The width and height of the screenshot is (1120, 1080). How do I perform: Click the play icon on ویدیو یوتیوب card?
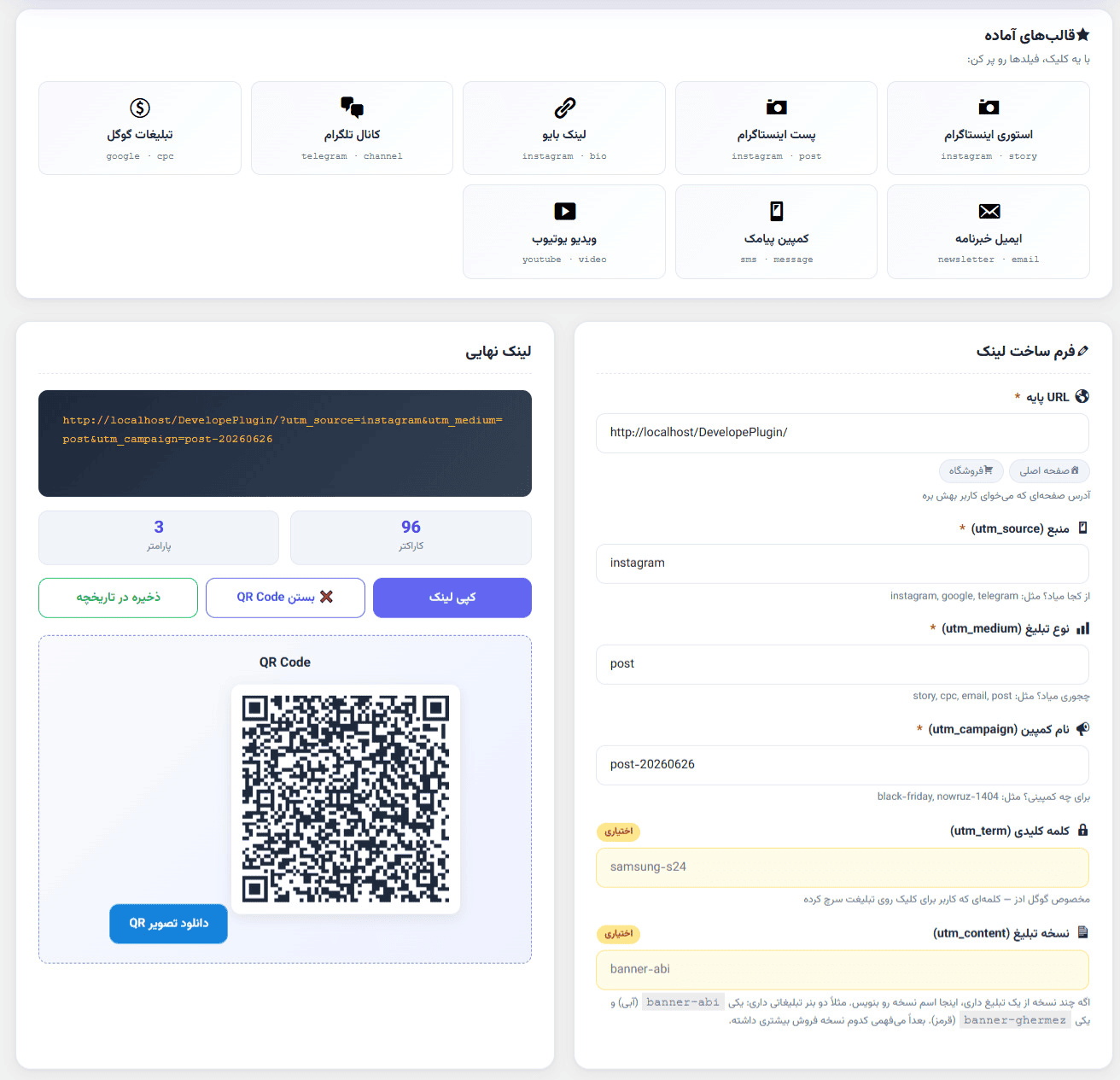point(564,211)
